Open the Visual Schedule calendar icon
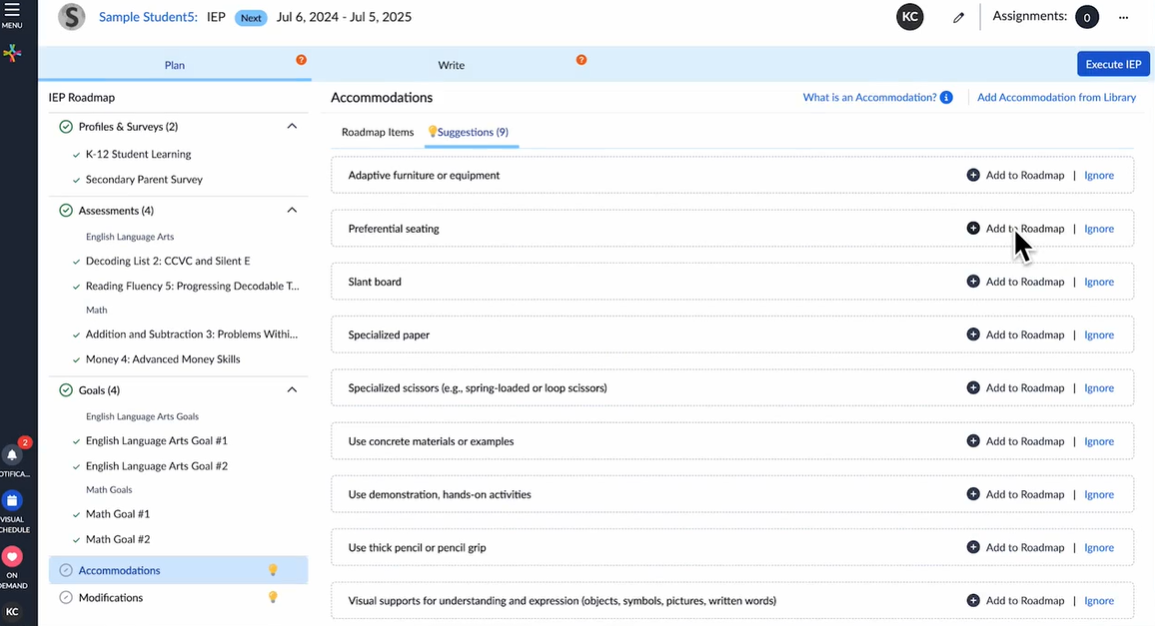This screenshot has height=626, width=1155. [x=12, y=501]
